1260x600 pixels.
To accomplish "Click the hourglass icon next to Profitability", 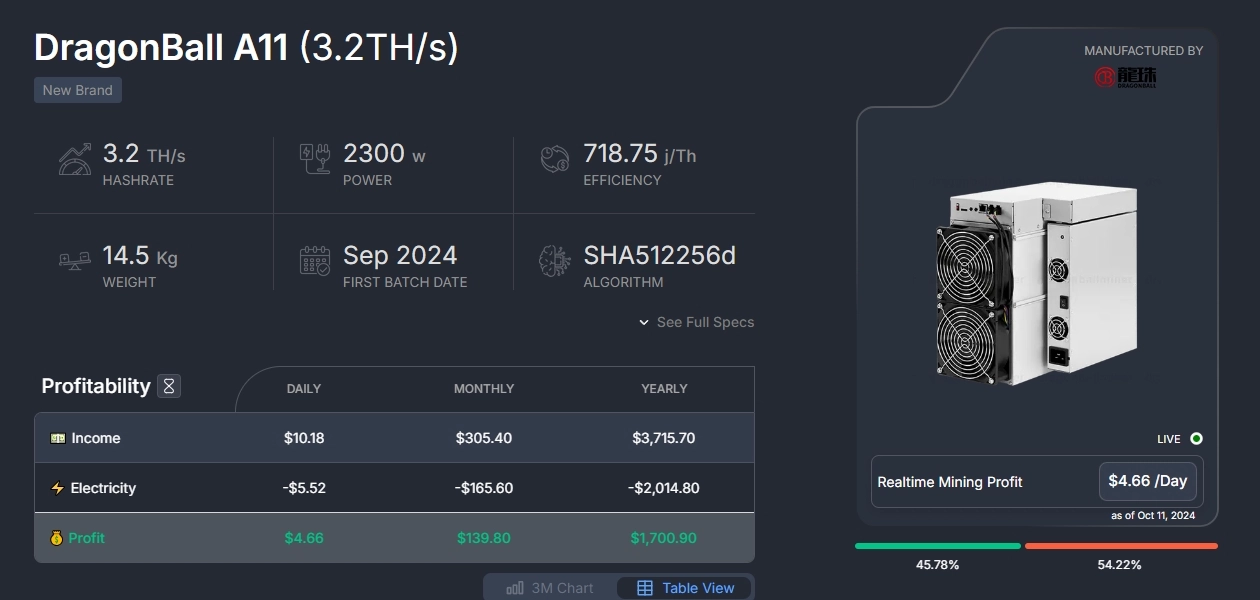I will (169, 386).
